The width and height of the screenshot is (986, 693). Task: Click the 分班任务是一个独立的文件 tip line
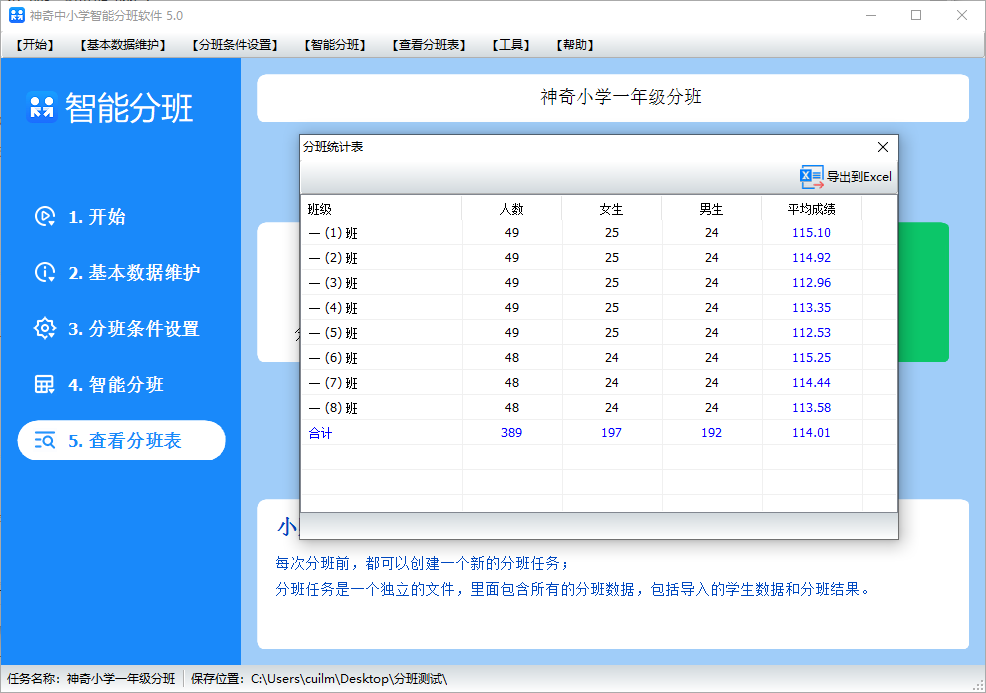click(x=573, y=589)
